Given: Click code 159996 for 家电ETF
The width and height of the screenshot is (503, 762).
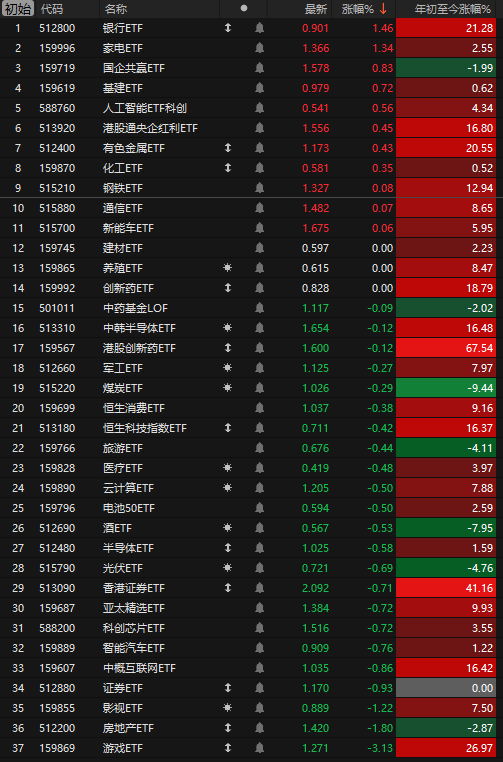Looking at the screenshot, I should [57, 48].
